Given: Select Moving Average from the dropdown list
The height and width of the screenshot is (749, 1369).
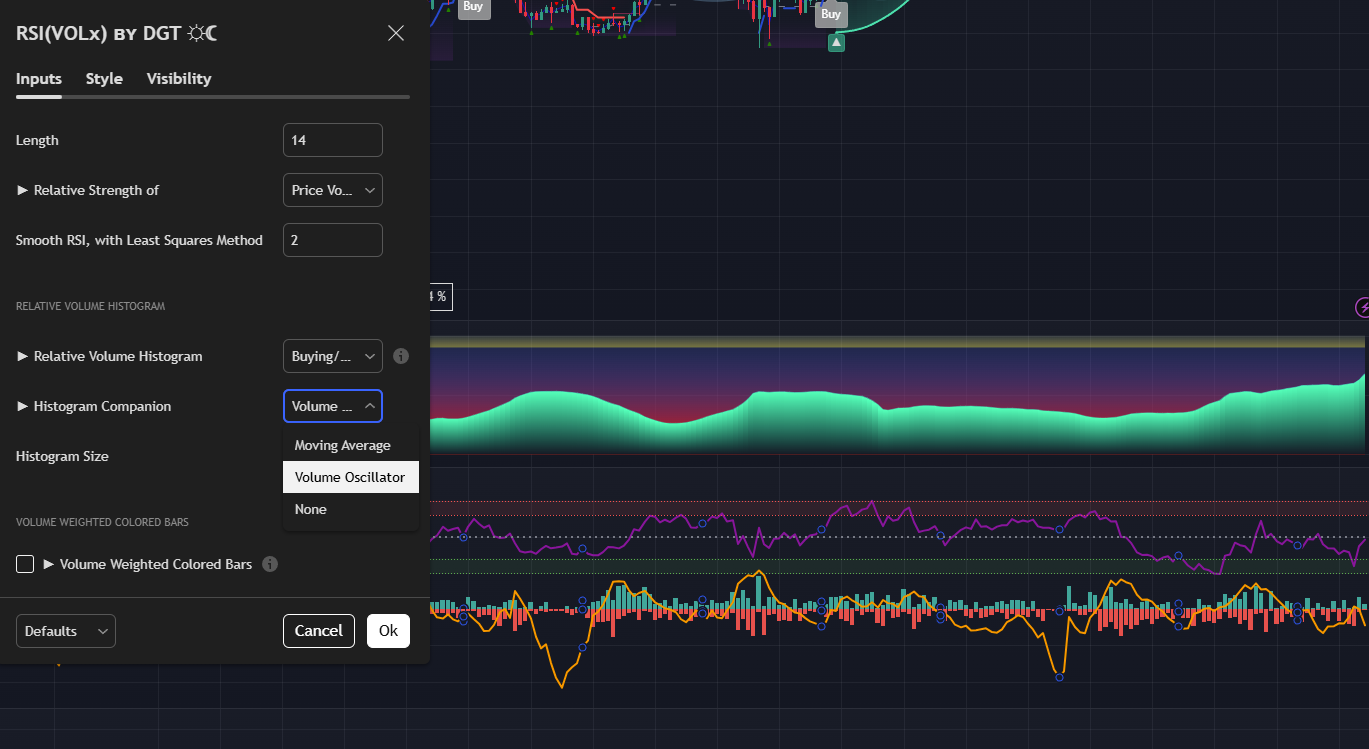Looking at the screenshot, I should pyautogui.click(x=343, y=445).
